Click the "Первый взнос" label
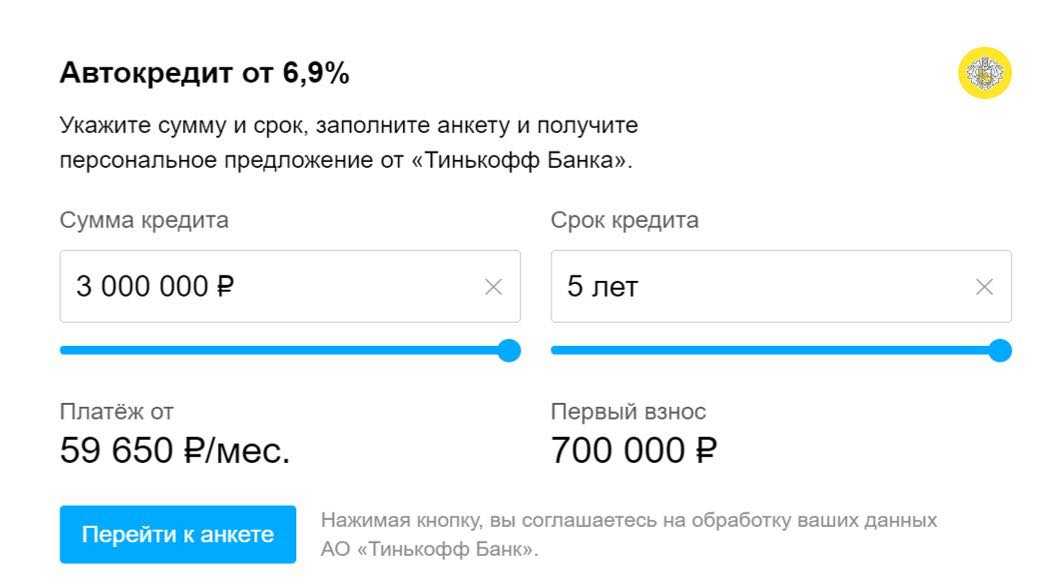 tap(628, 411)
